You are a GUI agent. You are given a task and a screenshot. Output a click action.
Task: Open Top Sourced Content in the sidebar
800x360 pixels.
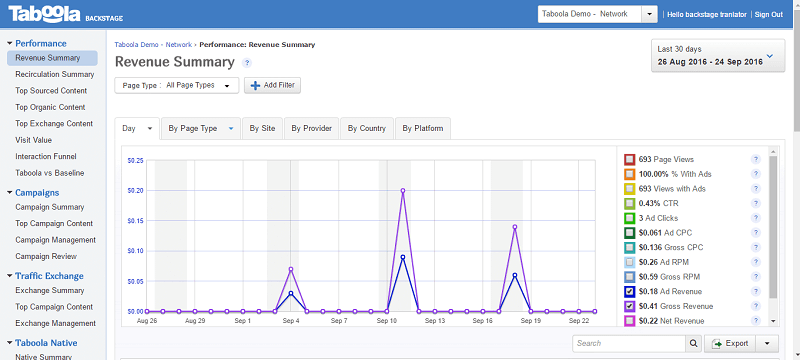(x=51, y=91)
